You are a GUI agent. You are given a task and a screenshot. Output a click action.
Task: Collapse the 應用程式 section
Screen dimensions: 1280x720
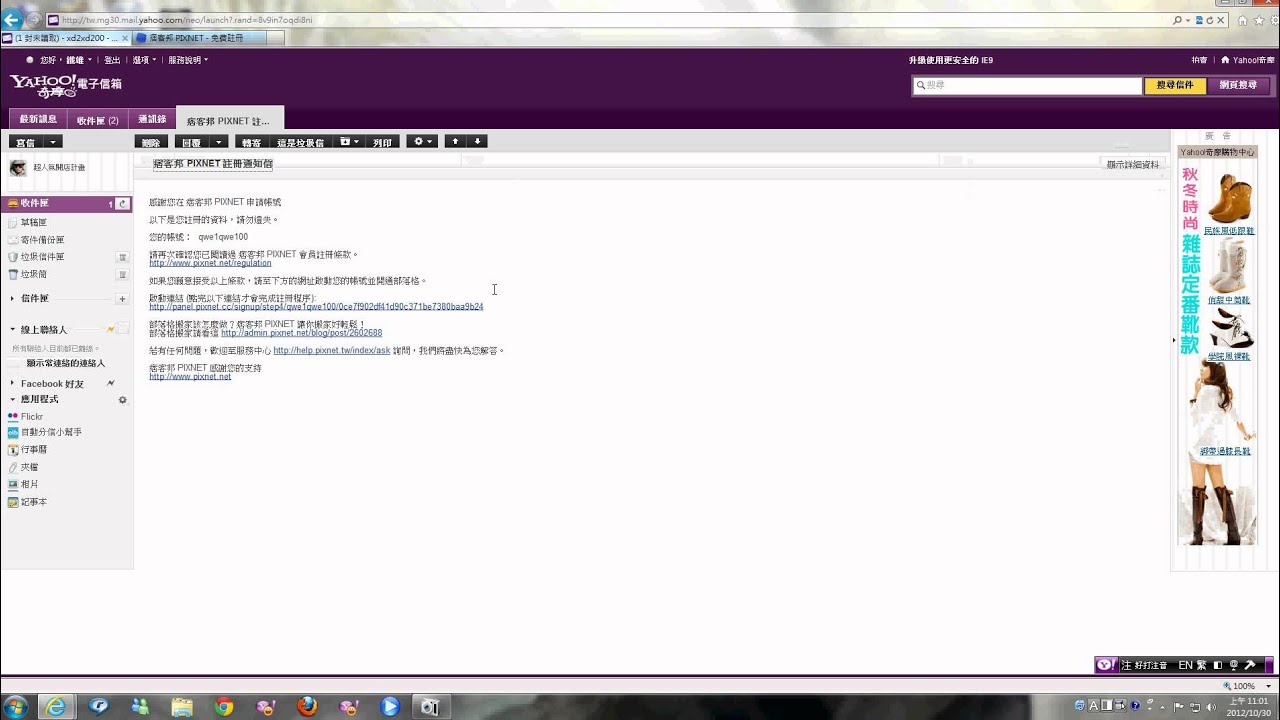(x=12, y=399)
